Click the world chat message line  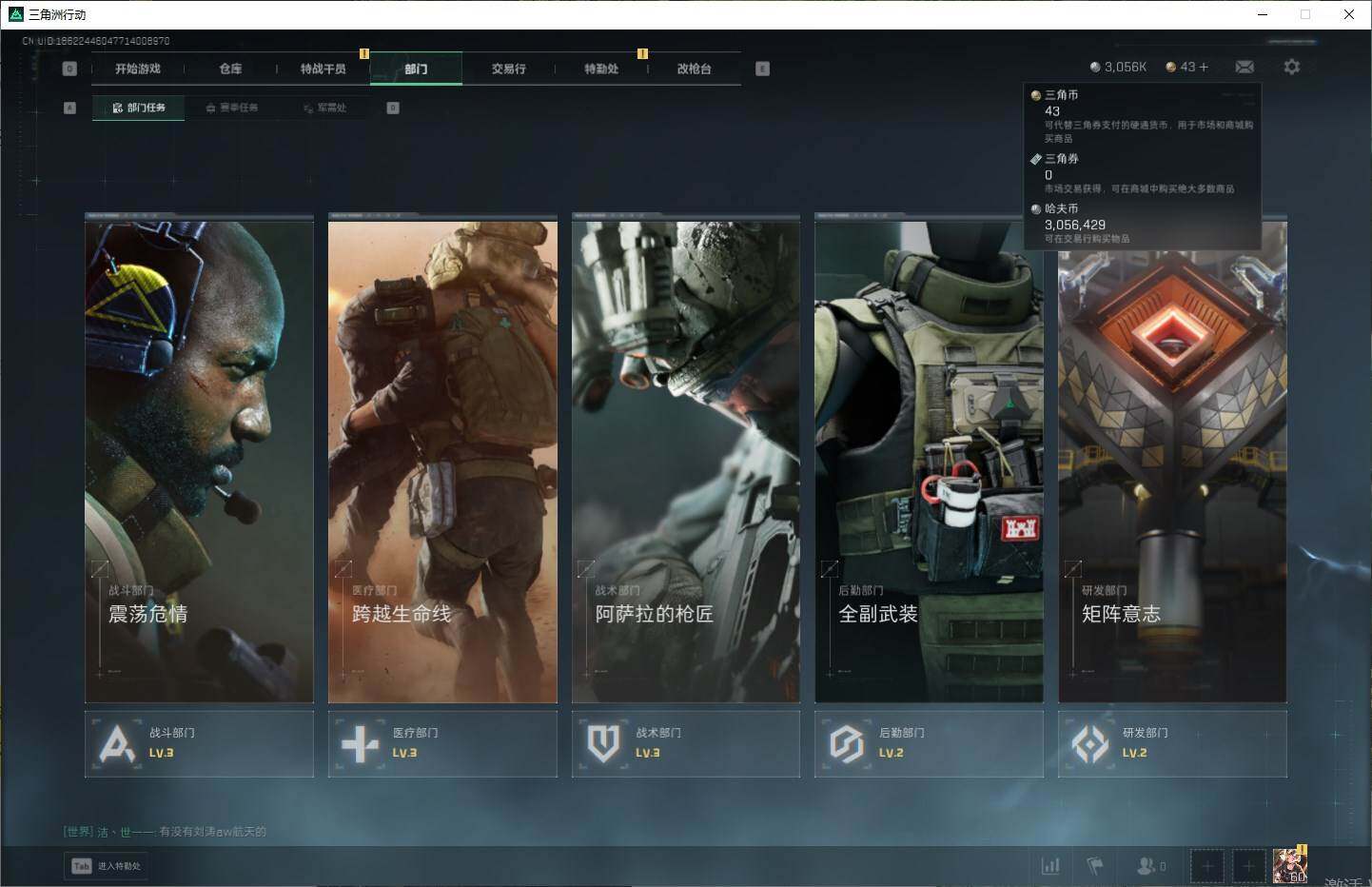tap(166, 831)
